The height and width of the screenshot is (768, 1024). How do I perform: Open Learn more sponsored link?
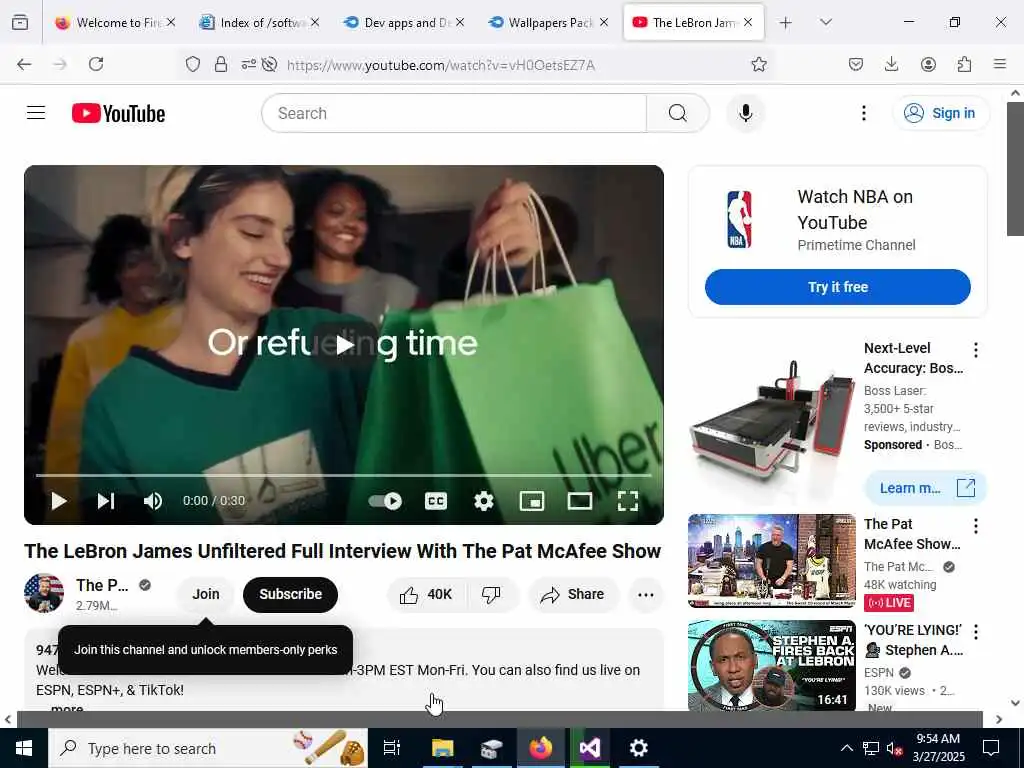[x=925, y=488]
